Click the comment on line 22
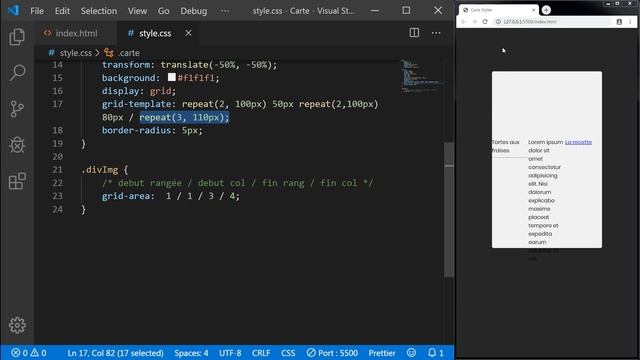The image size is (640, 360). tap(237, 183)
